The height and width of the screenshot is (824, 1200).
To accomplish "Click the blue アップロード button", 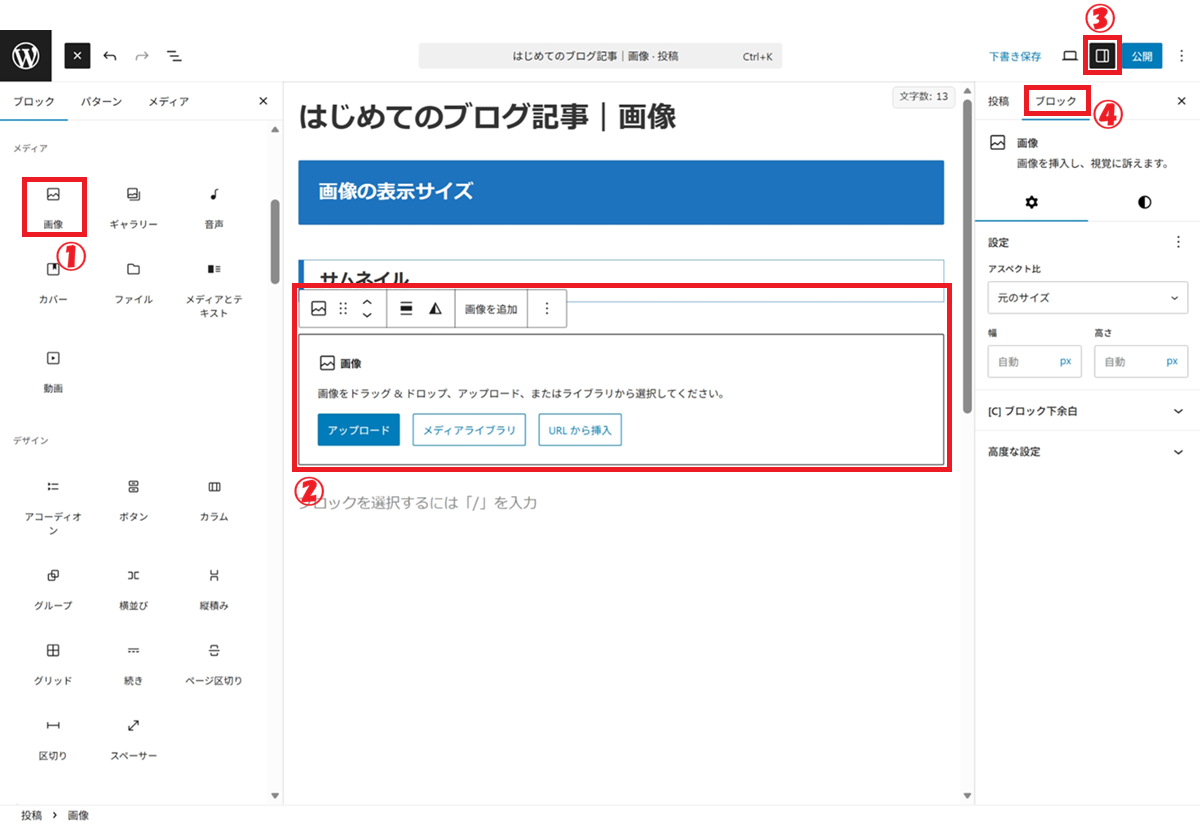I will tap(358, 430).
